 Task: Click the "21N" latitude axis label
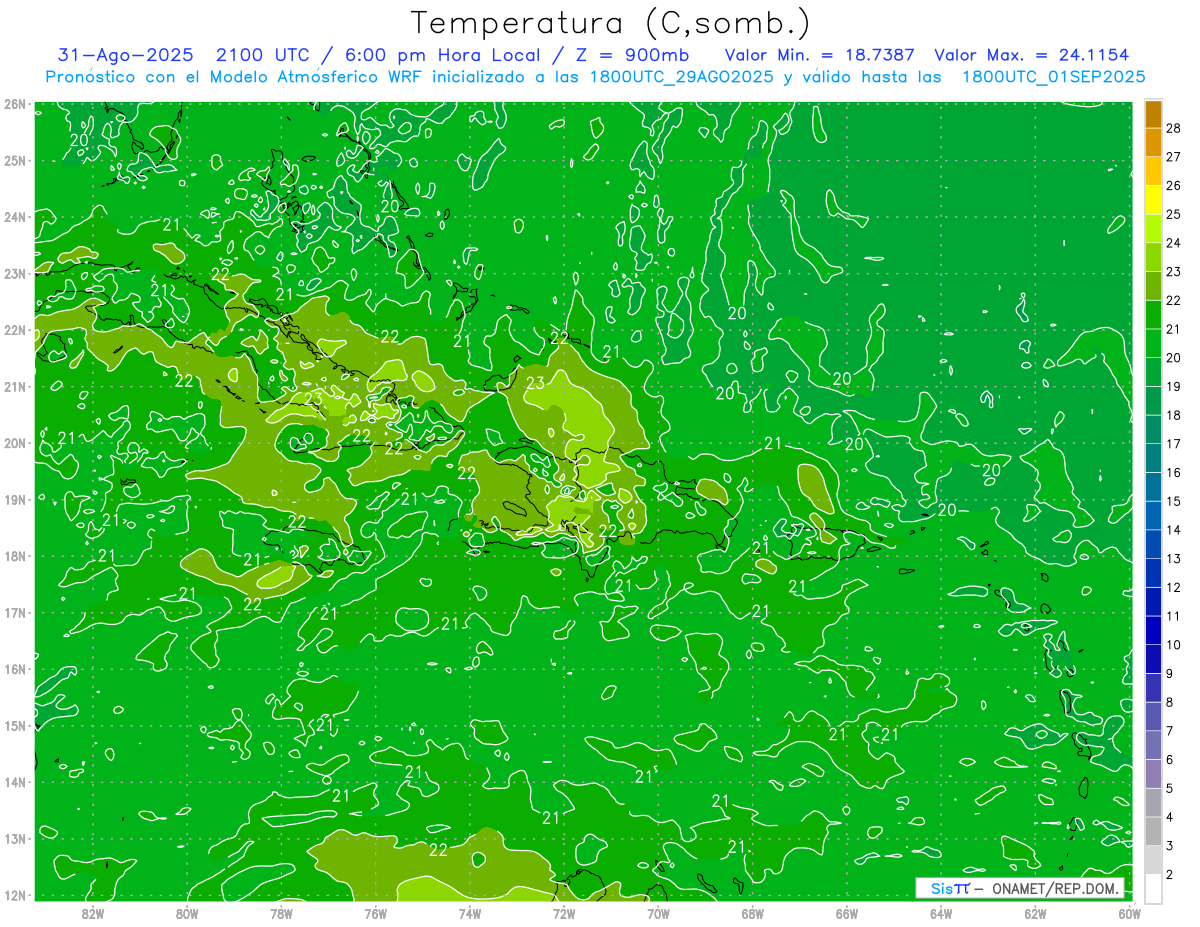pyautogui.click(x=15, y=386)
